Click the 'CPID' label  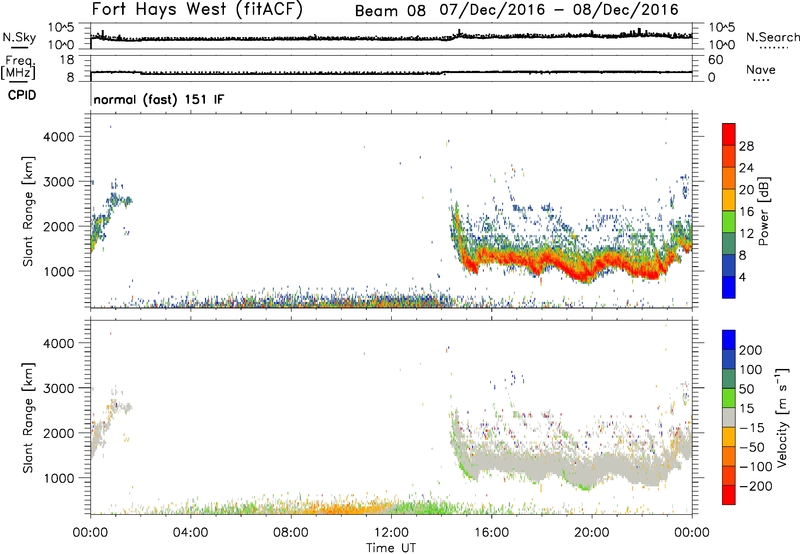coord(22,95)
